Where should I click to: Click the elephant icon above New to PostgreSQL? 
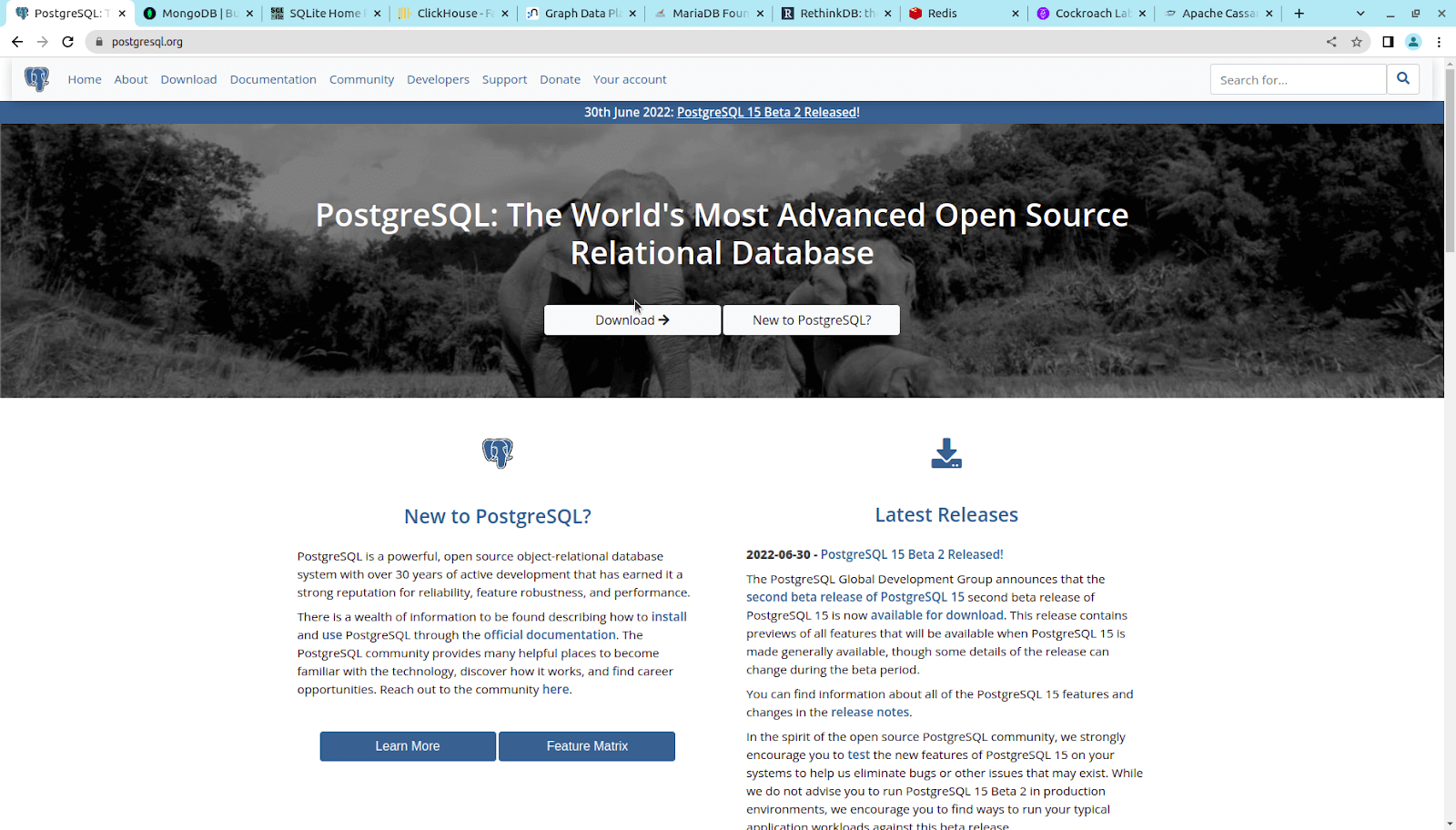tap(498, 453)
